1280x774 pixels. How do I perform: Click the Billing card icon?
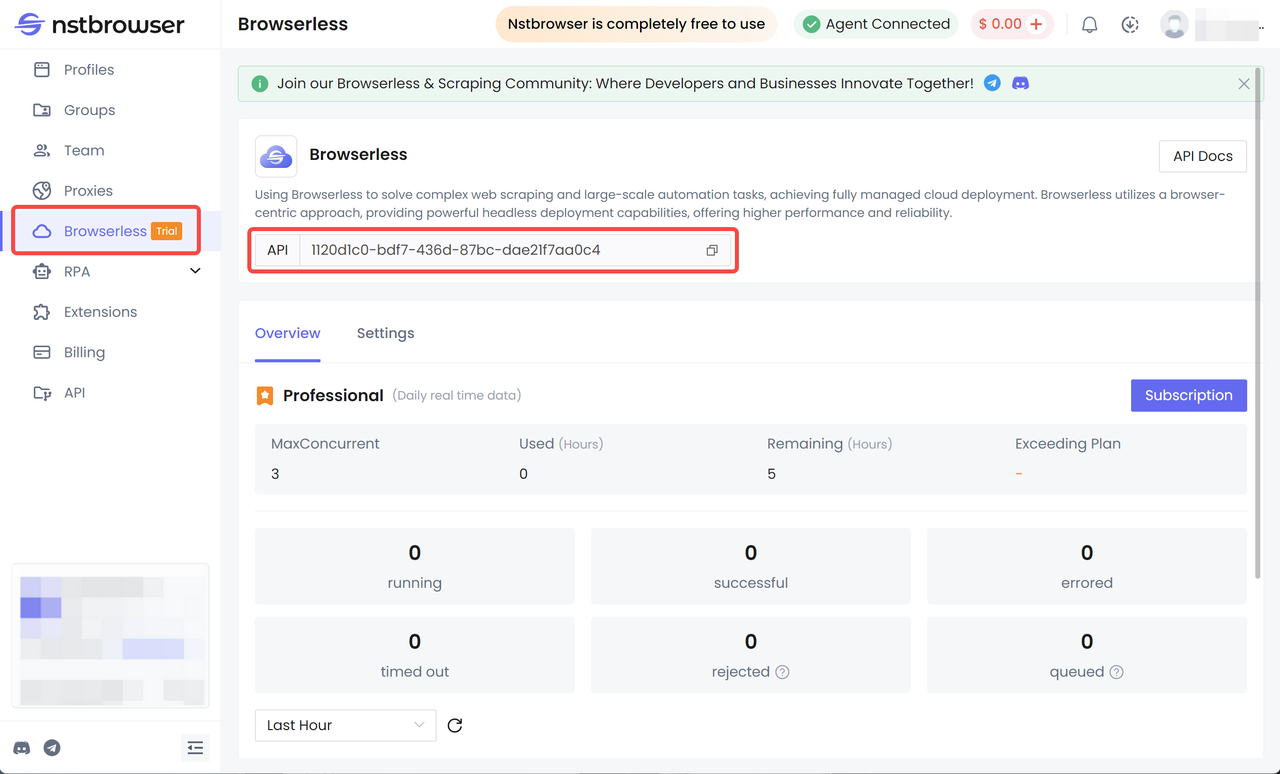pyautogui.click(x=42, y=352)
